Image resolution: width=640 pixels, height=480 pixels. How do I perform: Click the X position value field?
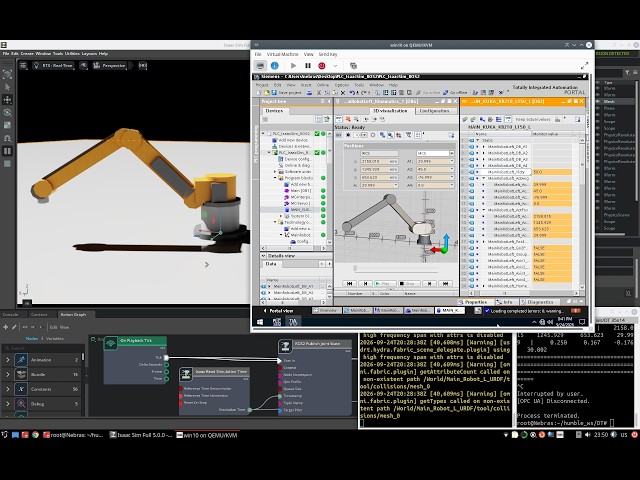coord(379,161)
